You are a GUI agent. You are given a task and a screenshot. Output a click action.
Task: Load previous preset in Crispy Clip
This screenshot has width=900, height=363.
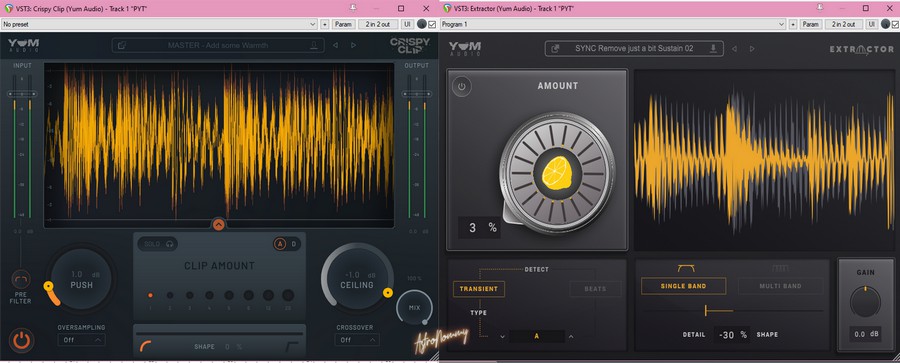pyautogui.click(x=335, y=45)
